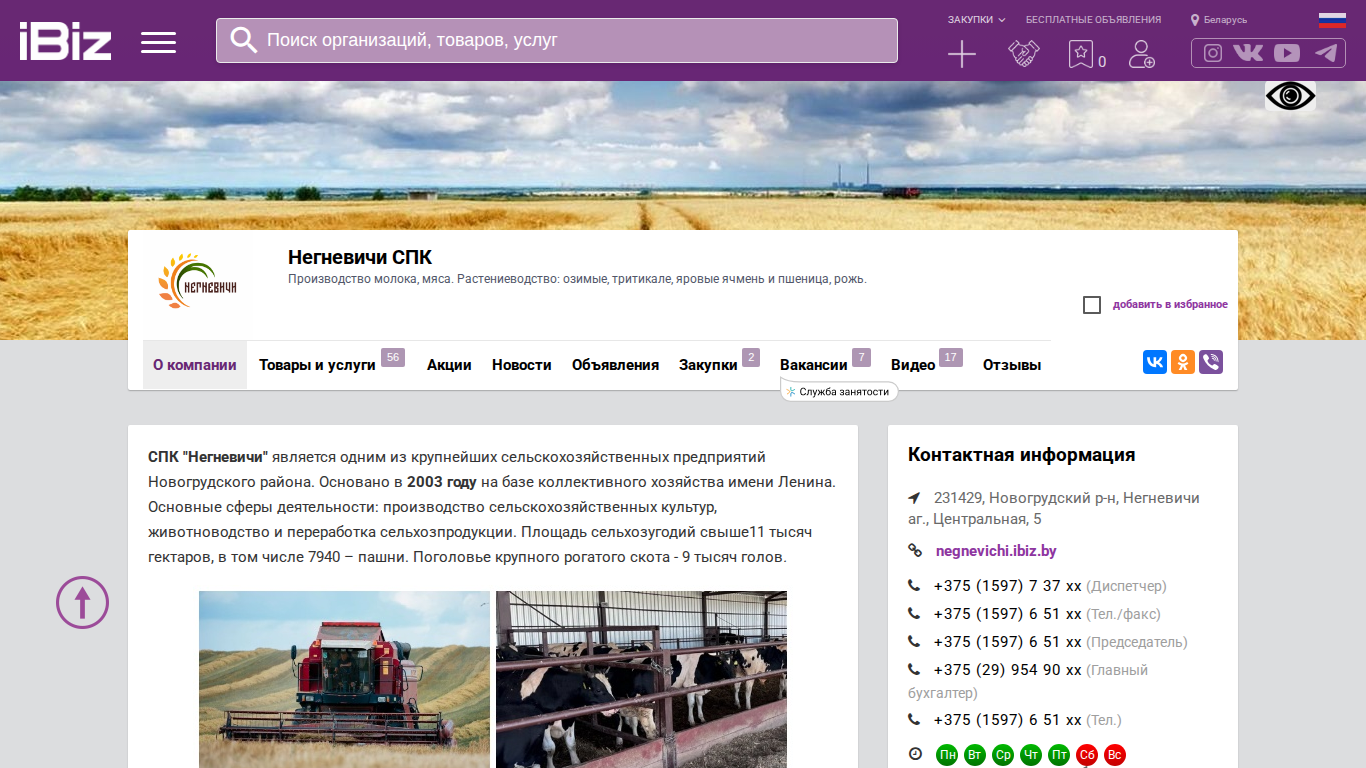This screenshot has height=768, width=1366.
Task: Click the Негневичи company logo
Action: coord(197,280)
